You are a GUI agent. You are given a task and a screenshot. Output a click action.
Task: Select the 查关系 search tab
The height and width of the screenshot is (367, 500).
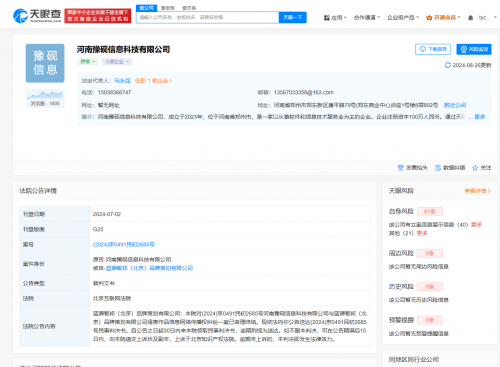(x=189, y=8)
